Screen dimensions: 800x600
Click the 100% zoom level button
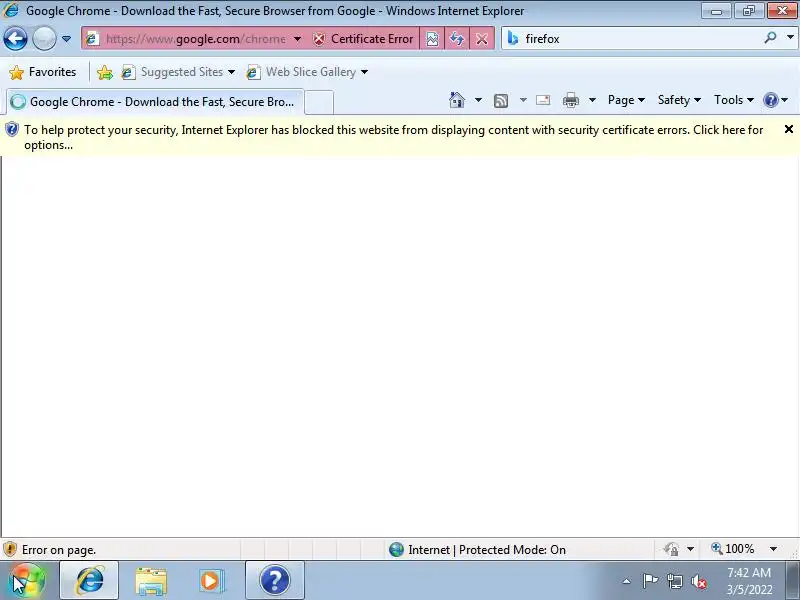tap(733, 549)
